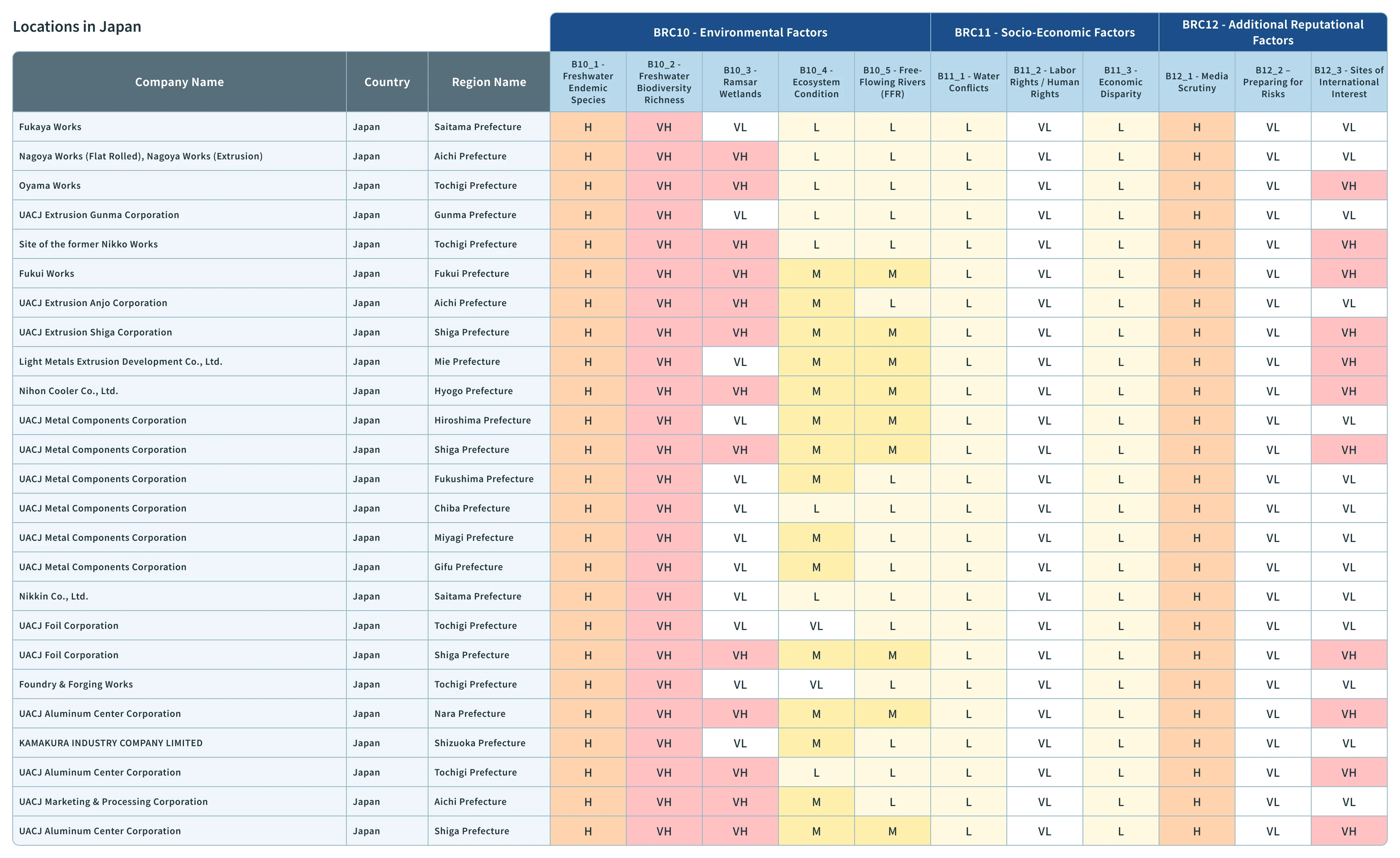Screen dimensions: 1400x858
Task: Click 'B12_1 - Media Scrutiny' column header
Action: coord(1197,82)
